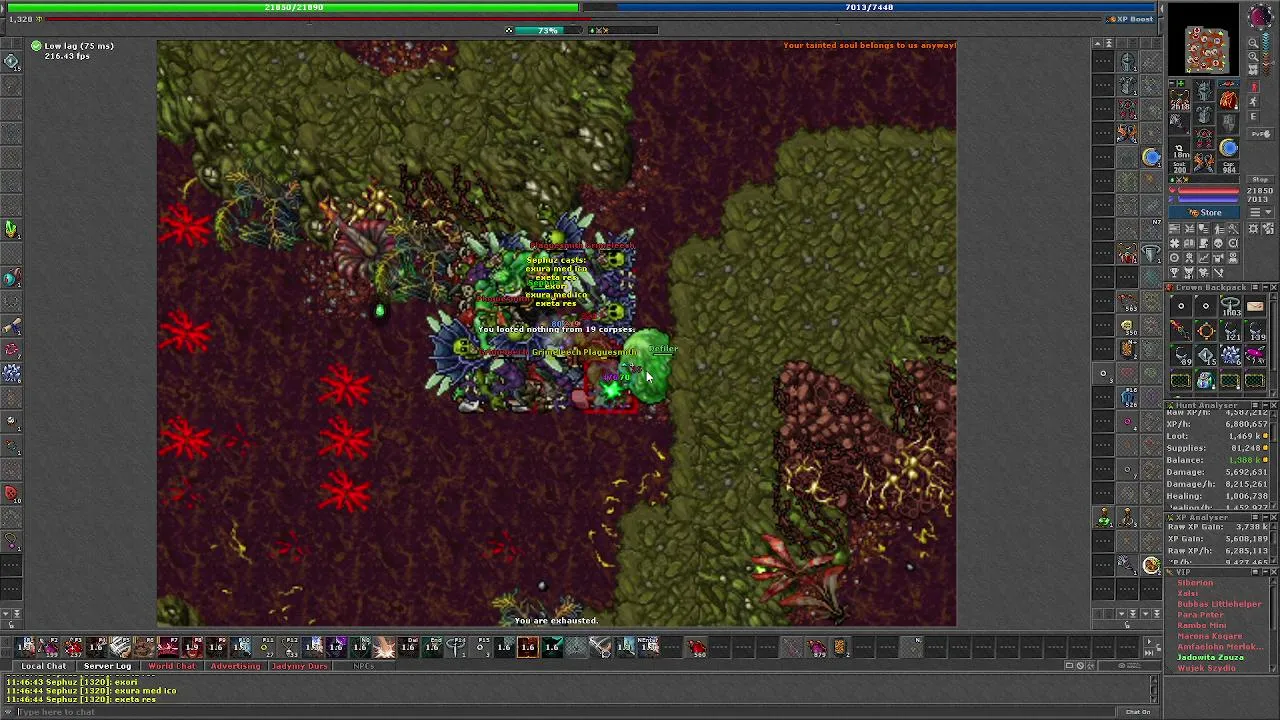Open the XP Analyser panel menu
The height and width of the screenshot is (720, 1280).
point(1254,518)
